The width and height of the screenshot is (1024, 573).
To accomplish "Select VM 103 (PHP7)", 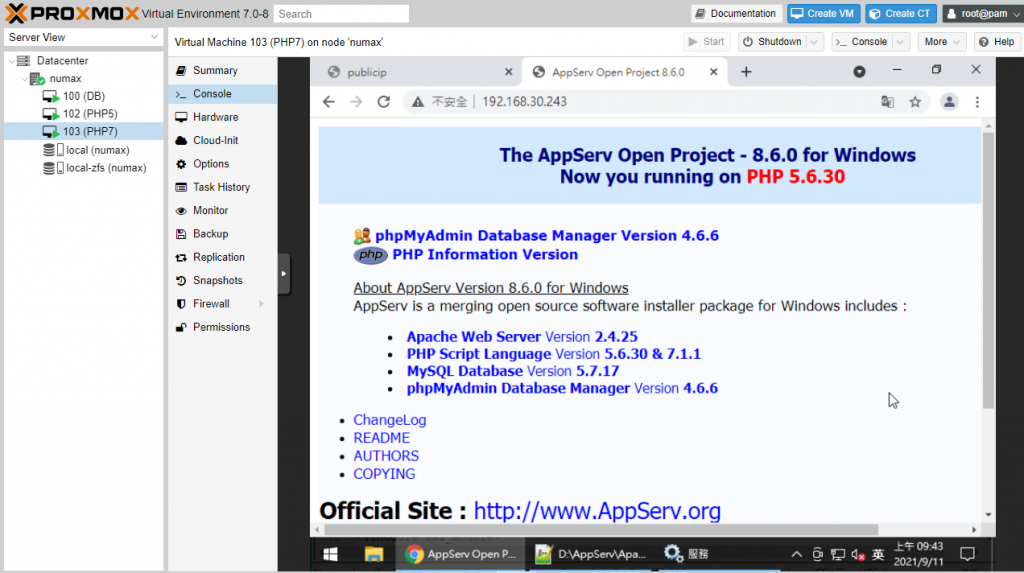I will coord(90,131).
